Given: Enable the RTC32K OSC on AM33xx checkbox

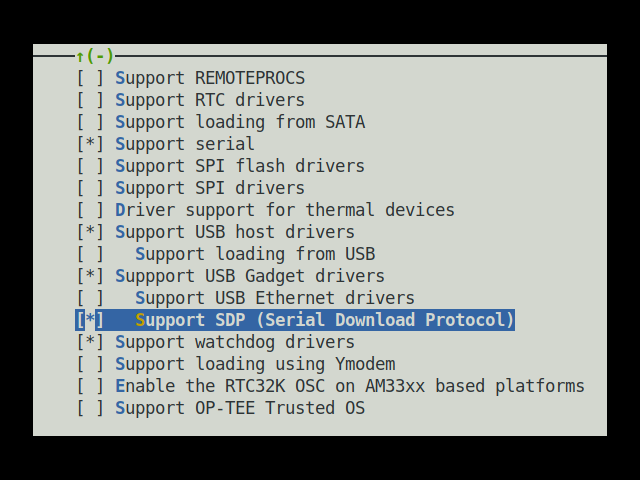Looking at the screenshot, I should coord(91,386).
